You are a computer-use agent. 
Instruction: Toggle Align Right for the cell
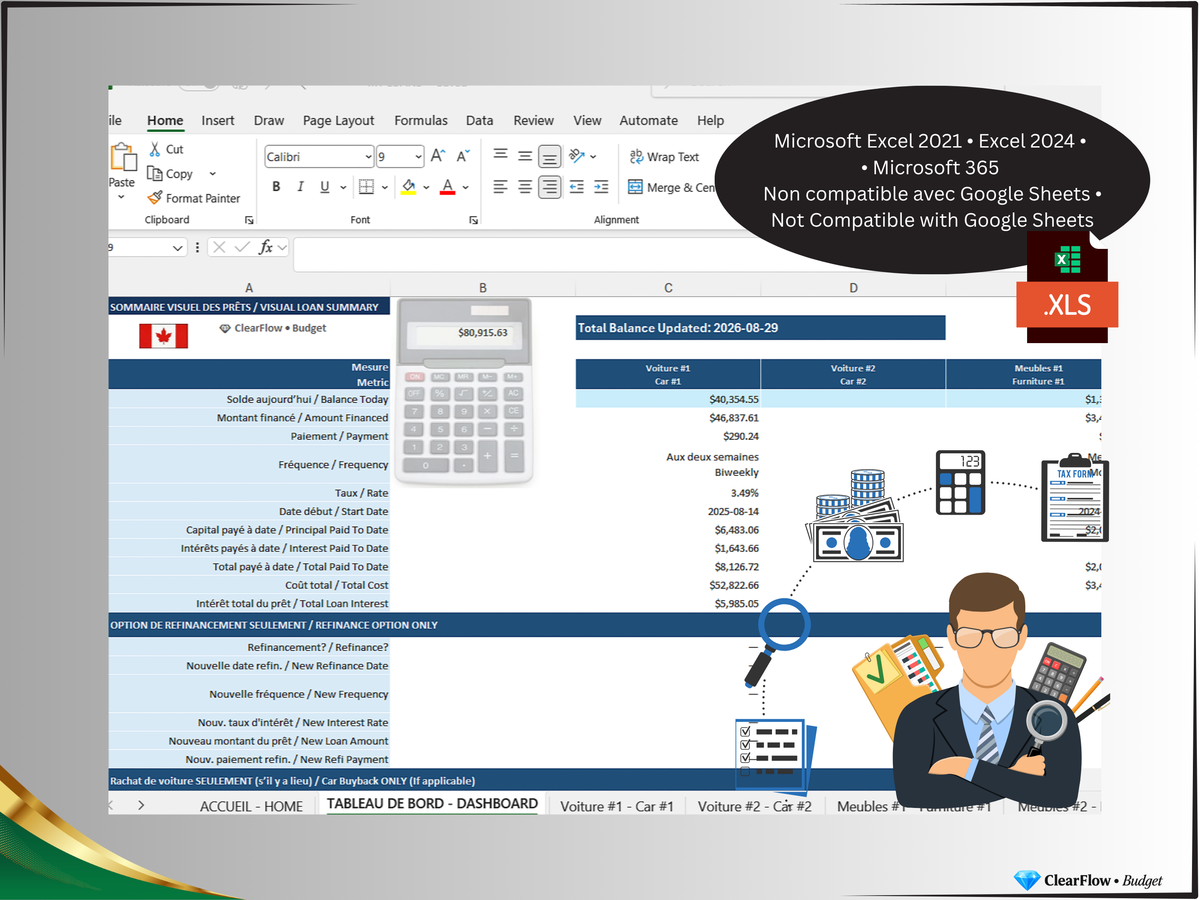pos(549,187)
